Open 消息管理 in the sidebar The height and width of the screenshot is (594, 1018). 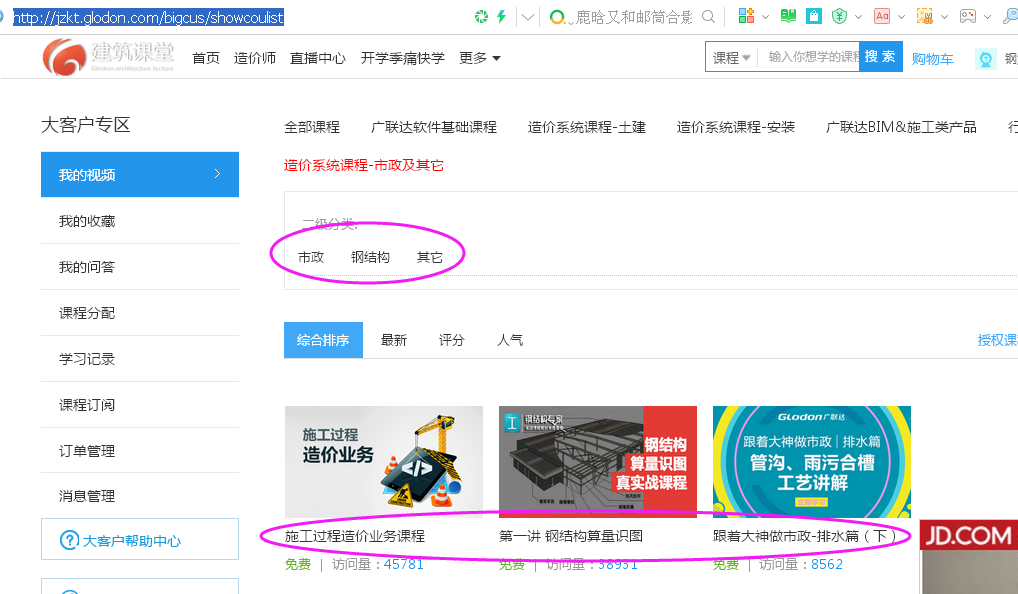click(x=87, y=496)
